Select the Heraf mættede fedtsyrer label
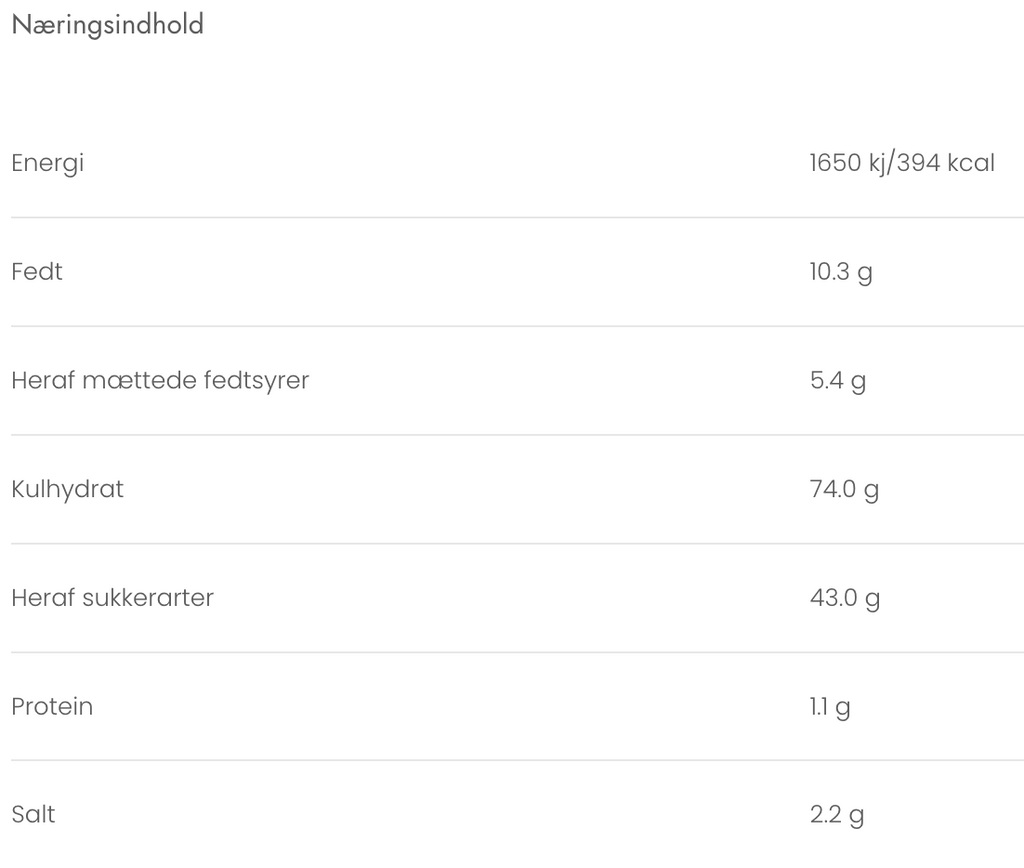The image size is (1024, 868). tap(160, 381)
